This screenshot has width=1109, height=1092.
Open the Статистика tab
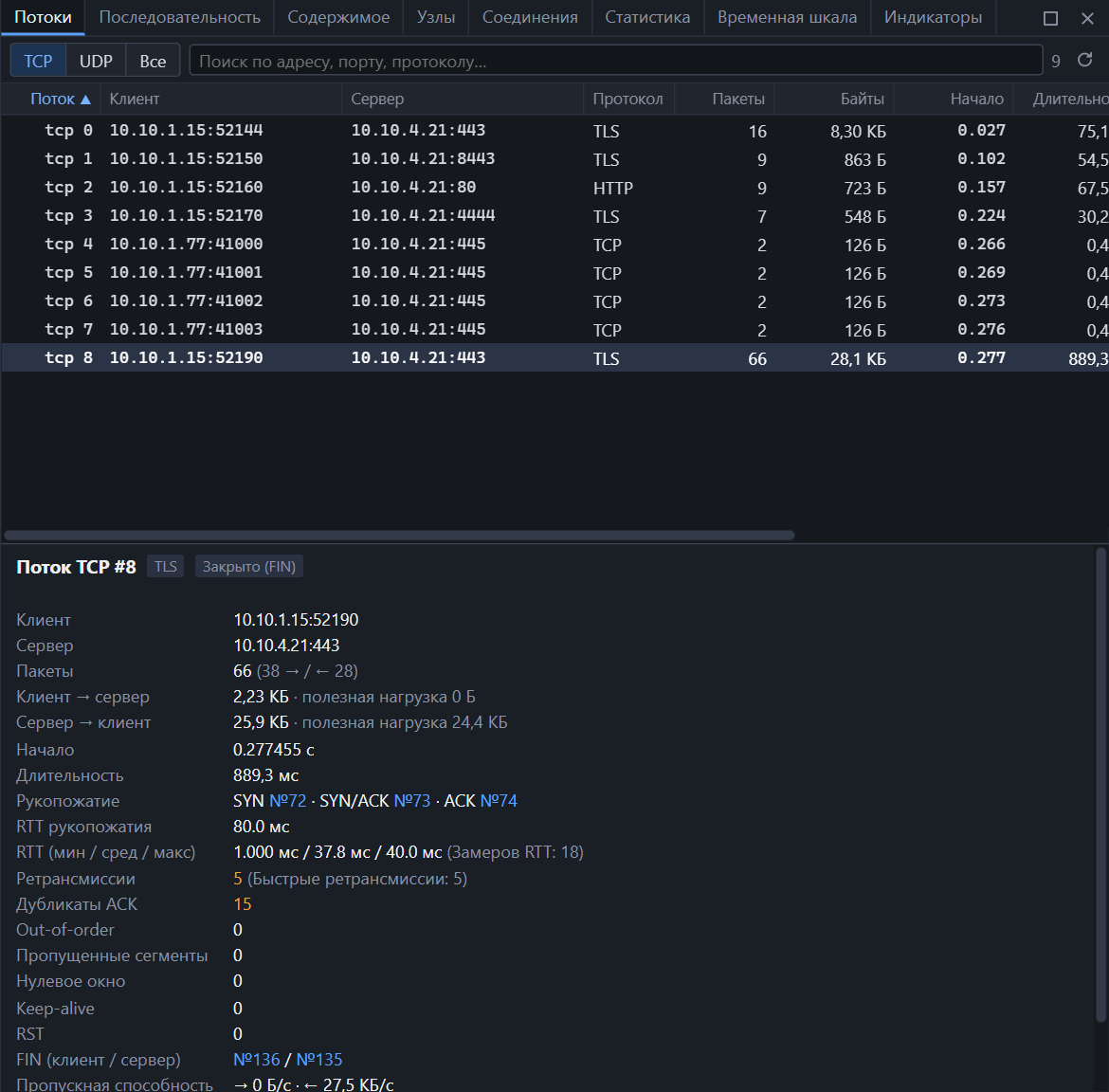click(647, 18)
